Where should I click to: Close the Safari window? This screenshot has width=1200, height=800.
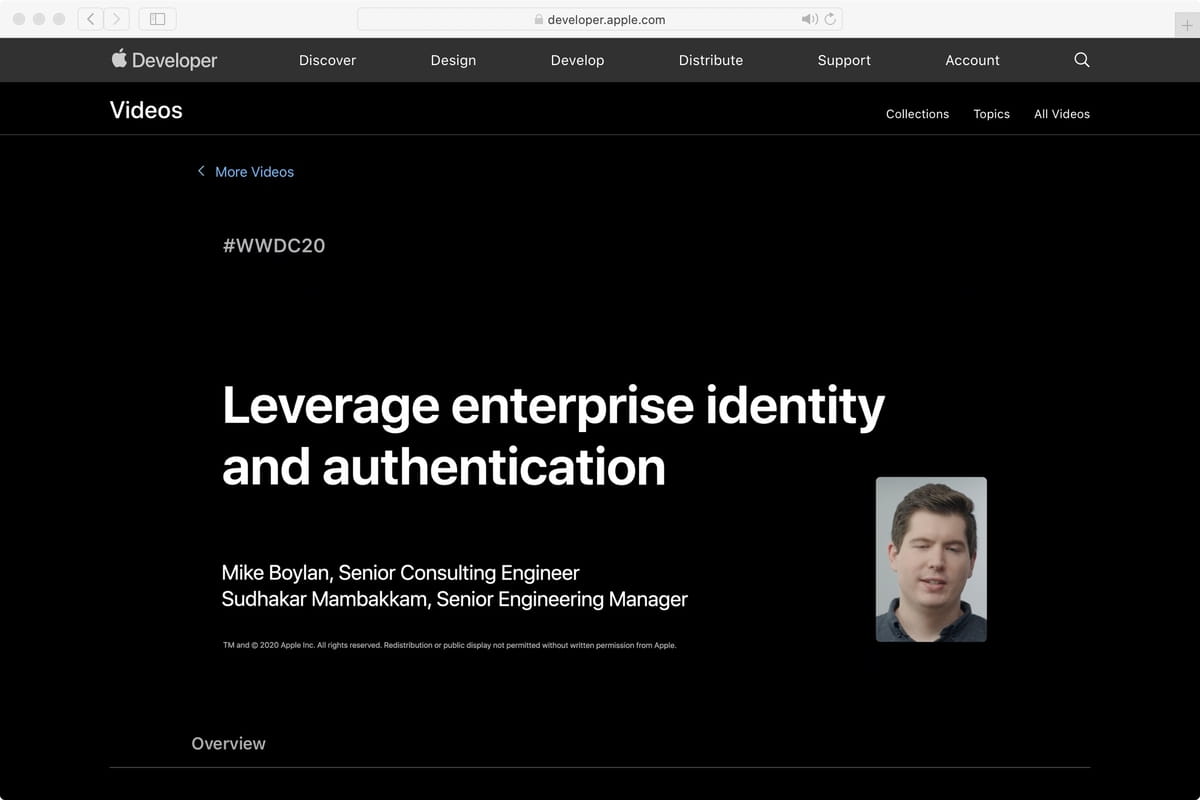(x=19, y=19)
